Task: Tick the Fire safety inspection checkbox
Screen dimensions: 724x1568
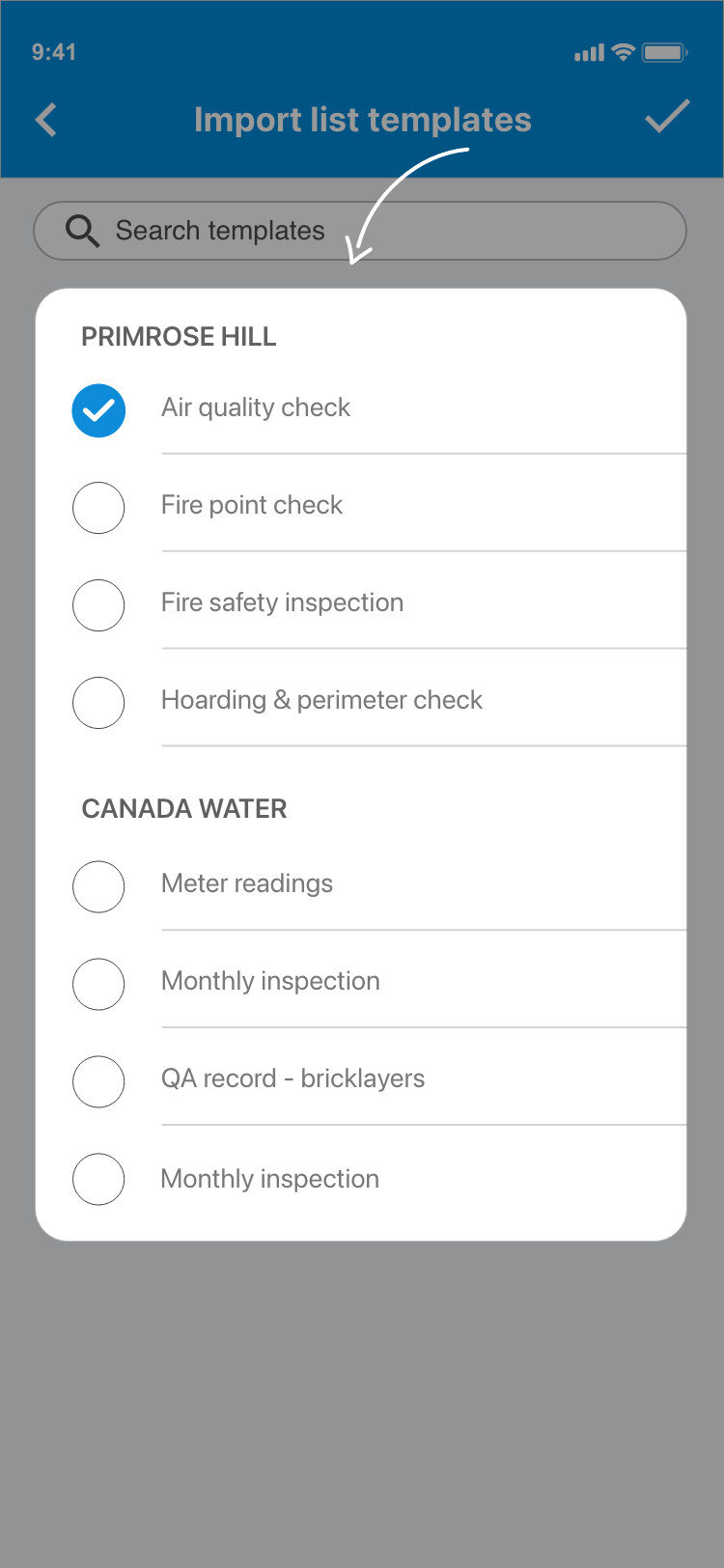Action: pyautogui.click(x=98, y=605)
